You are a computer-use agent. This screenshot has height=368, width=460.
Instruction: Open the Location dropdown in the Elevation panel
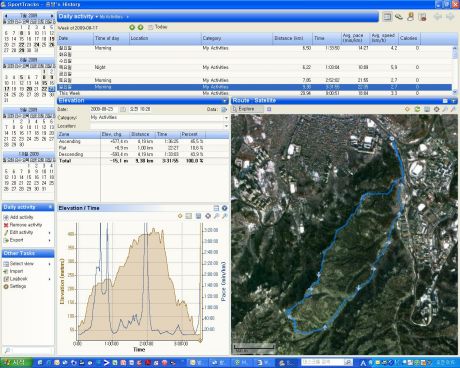click(226, 126)
